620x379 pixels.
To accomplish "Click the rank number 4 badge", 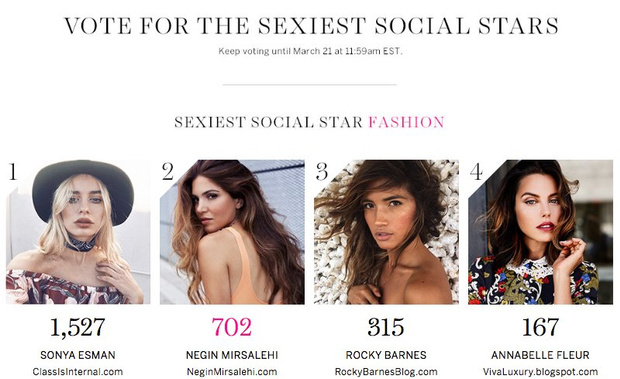I will tap(476, 172).
